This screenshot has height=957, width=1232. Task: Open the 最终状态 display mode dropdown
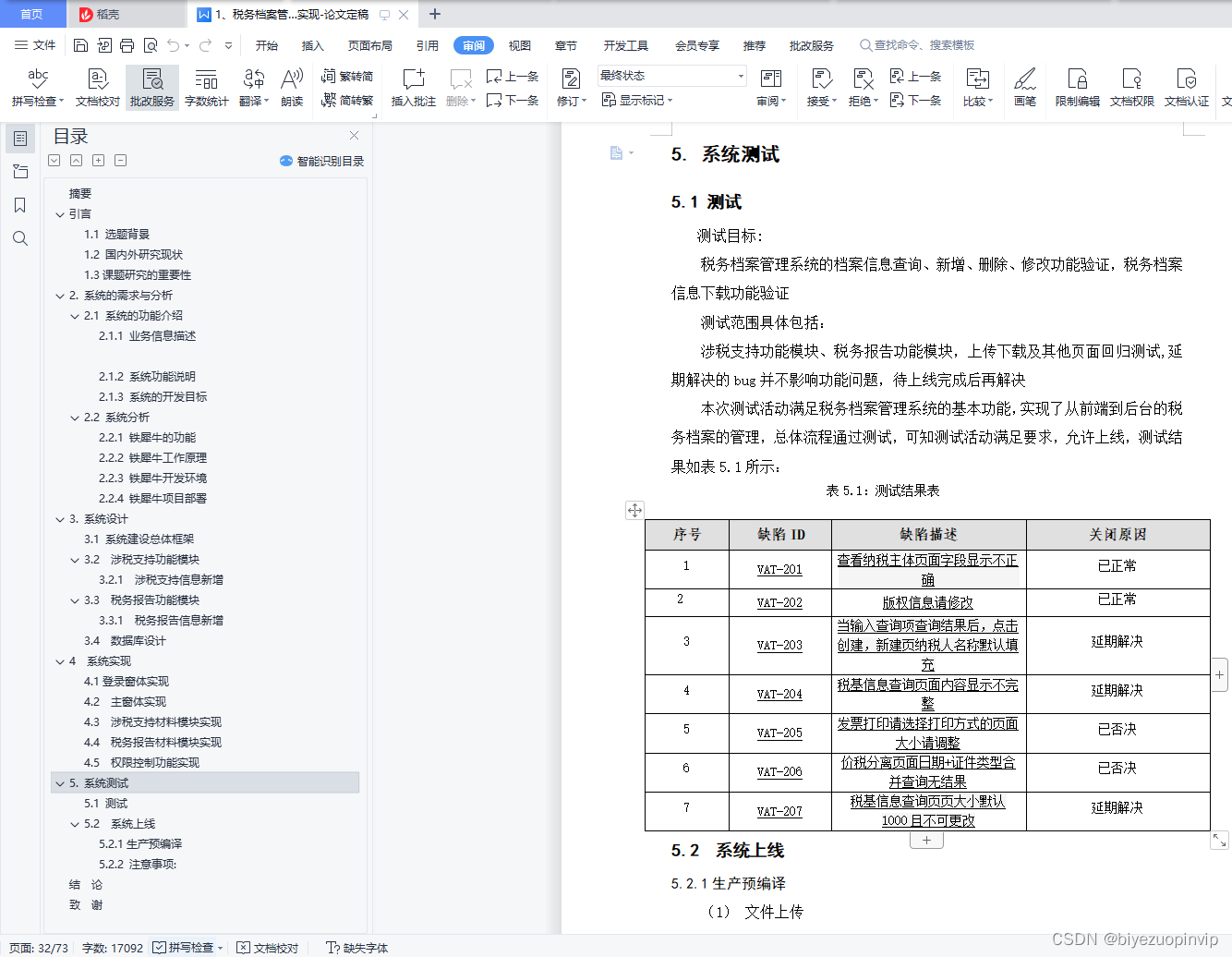coord(671,76)
